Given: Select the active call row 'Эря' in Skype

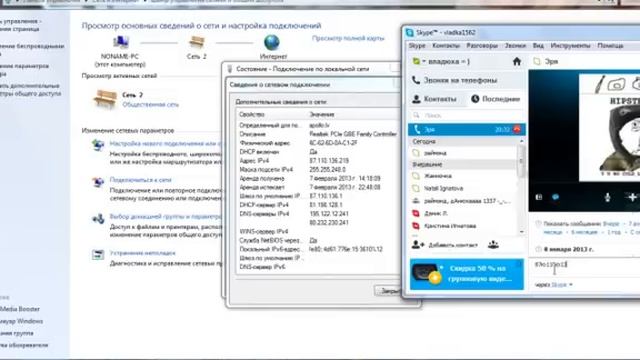Looking at the screenshot, I should (x=467, y=129).
